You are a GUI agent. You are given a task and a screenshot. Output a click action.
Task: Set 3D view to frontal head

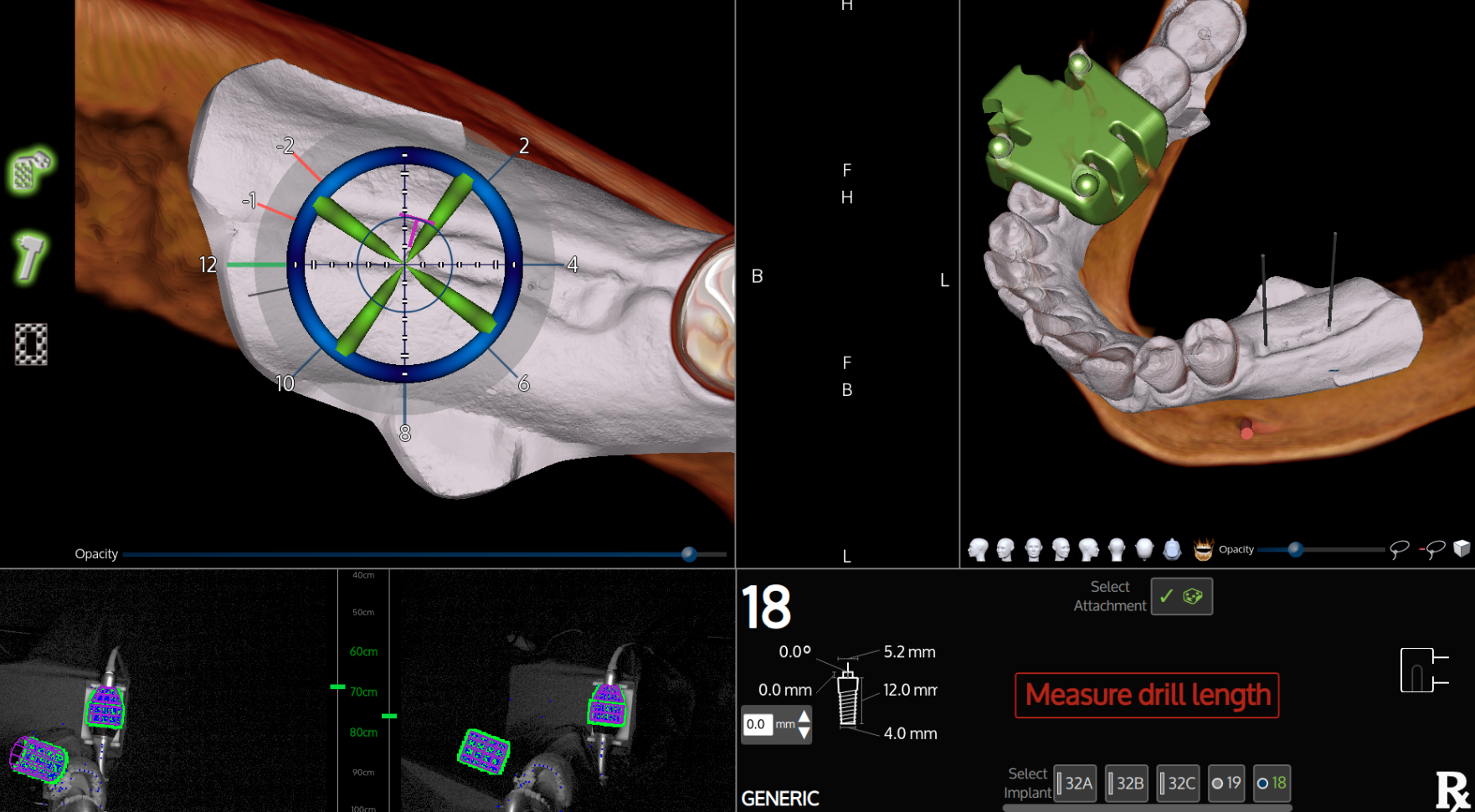(x=1033, y=549)
